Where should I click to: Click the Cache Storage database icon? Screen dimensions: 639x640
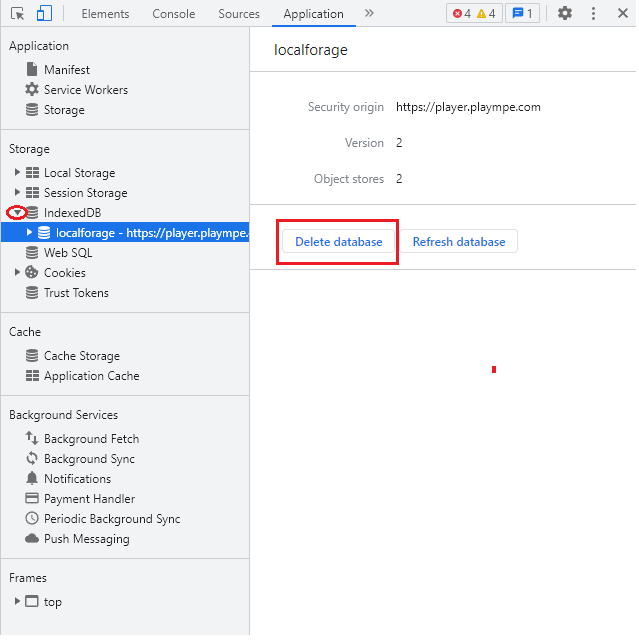[32, 357]
